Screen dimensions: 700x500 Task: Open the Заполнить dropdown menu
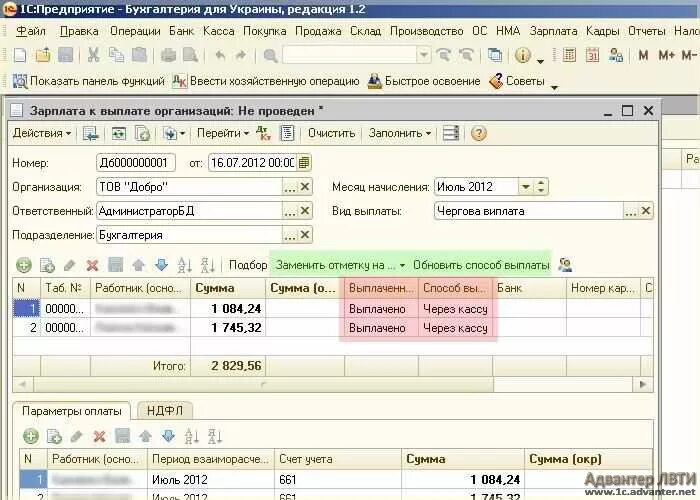click(x=400, y=133)
